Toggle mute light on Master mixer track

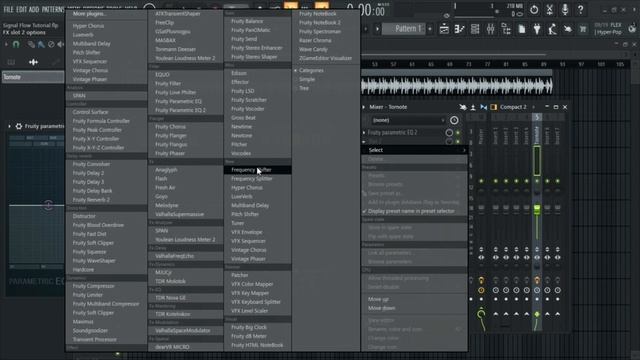481,181
